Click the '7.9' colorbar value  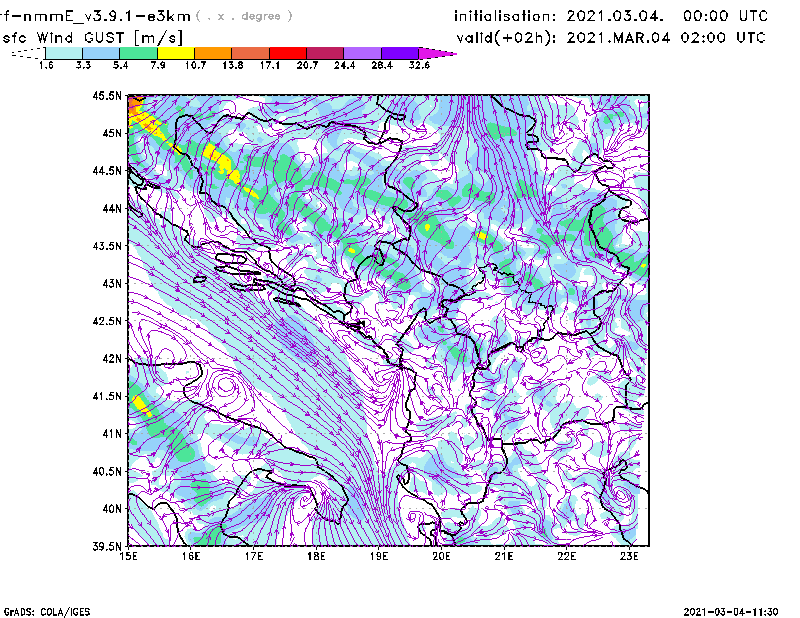pos(158,65)
